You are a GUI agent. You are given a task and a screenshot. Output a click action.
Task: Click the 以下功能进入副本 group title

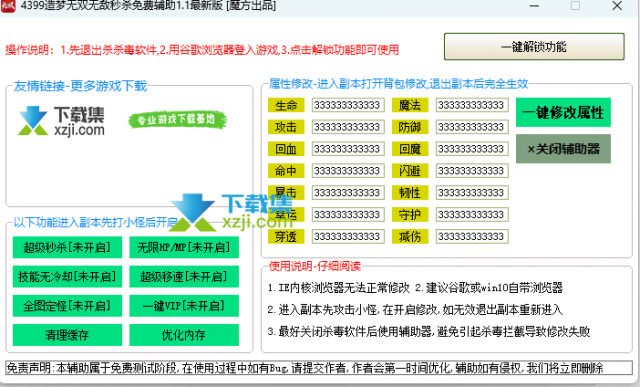click(96, 222)
